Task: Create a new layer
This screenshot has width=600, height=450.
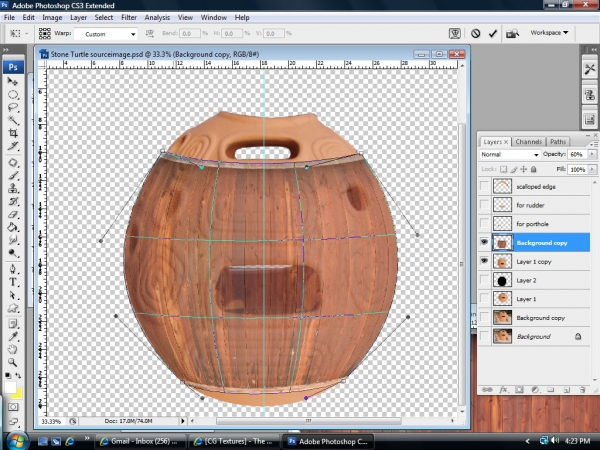Action: [x=567, y=390]
